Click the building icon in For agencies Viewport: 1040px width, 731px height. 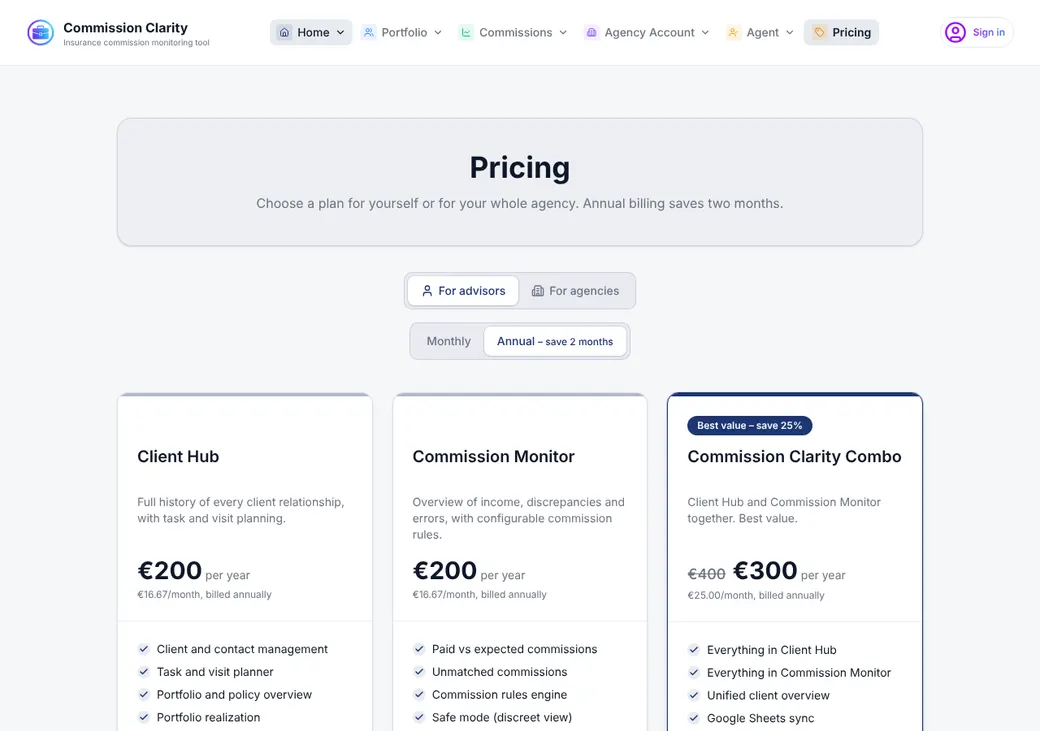[538, 291]
